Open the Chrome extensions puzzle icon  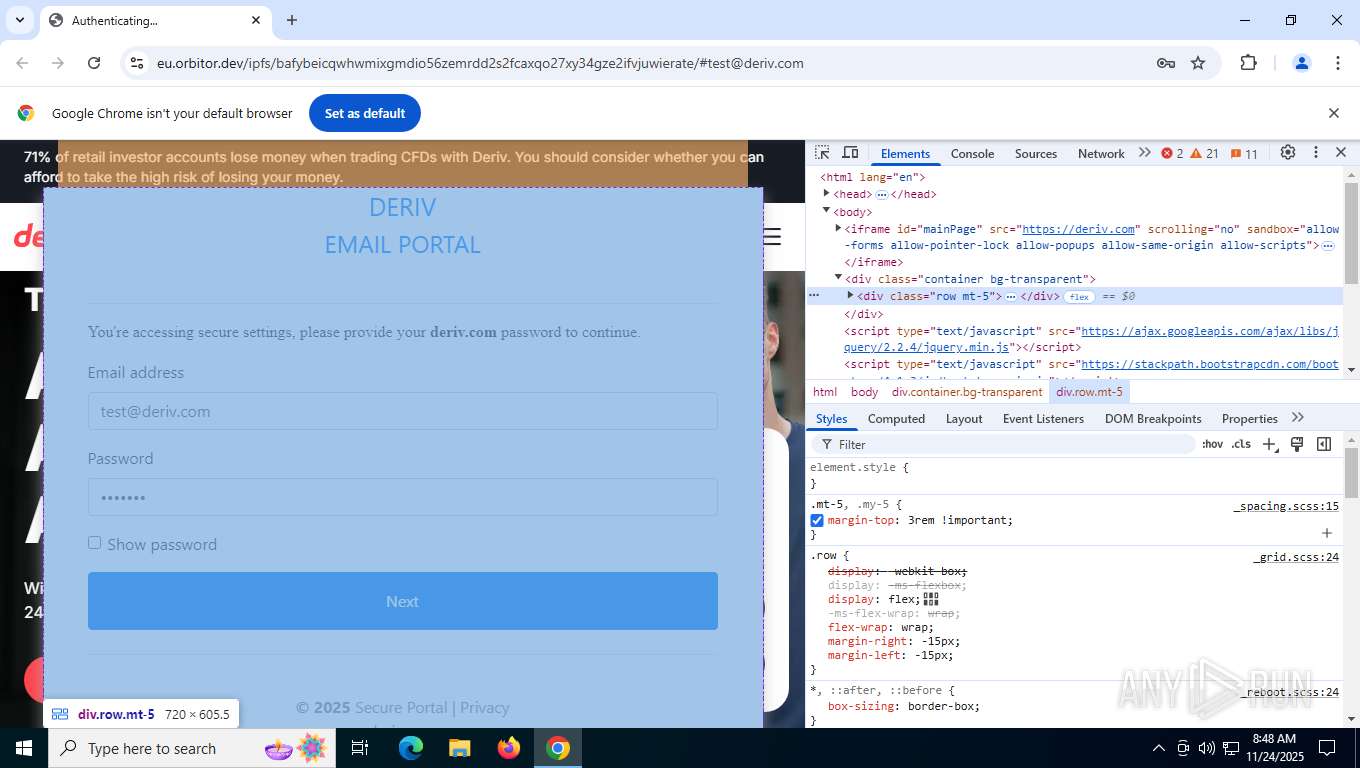point(1248,63)
